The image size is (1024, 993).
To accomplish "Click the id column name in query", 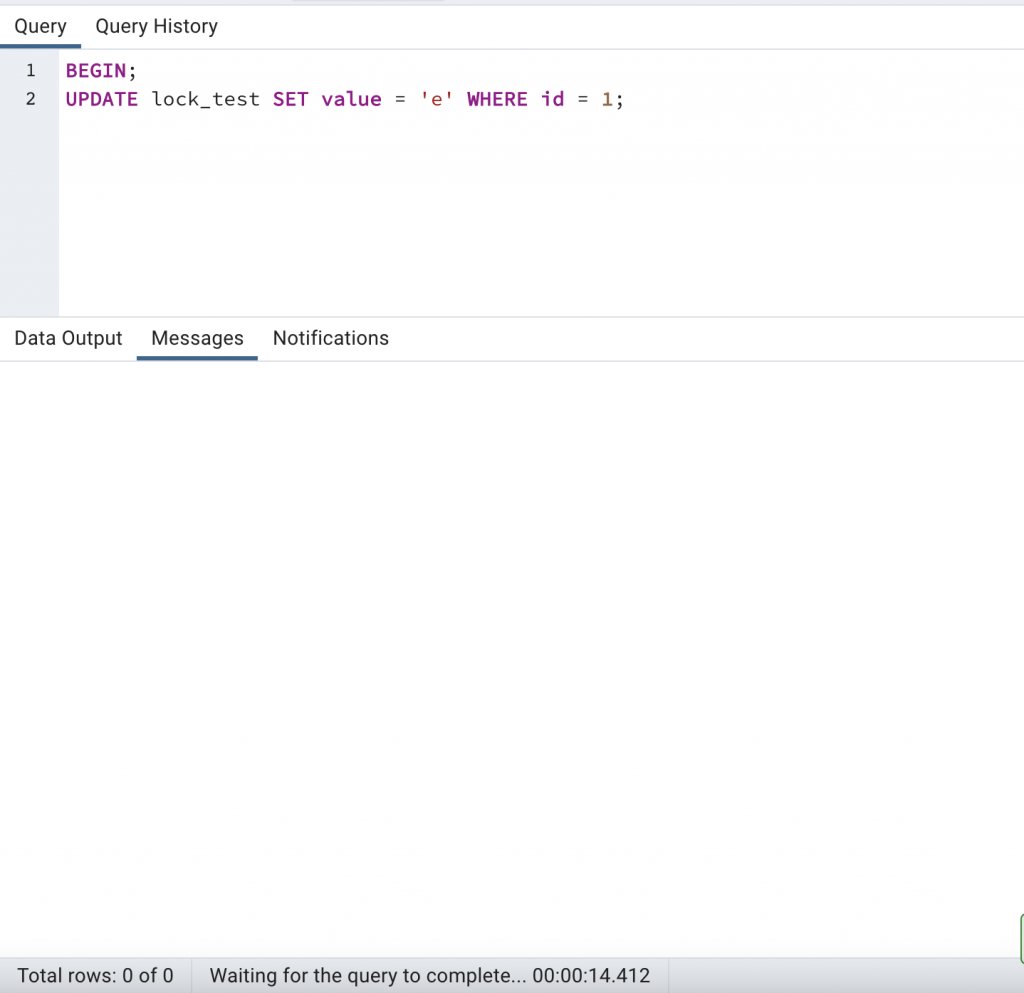I will (x=552, y=99).
